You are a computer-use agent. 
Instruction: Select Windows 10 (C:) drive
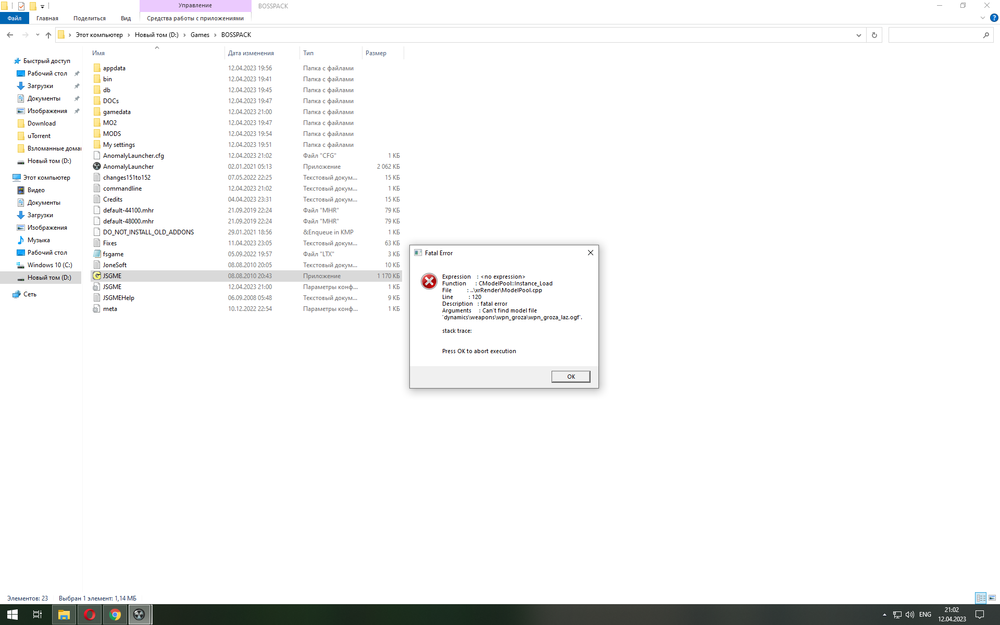[x=50, y=265]
